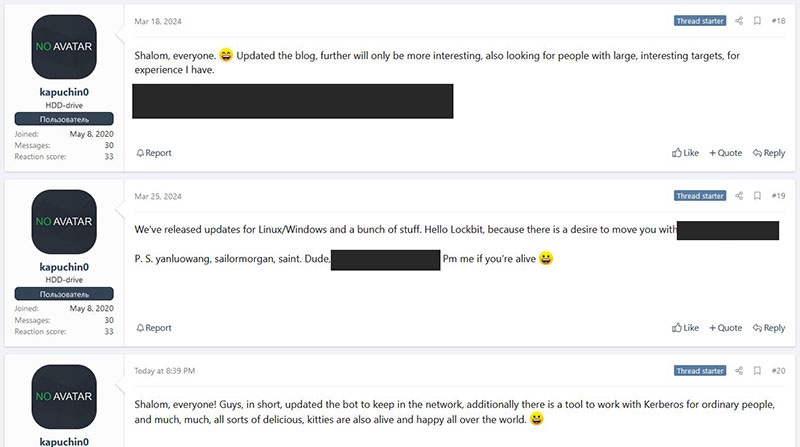Click share icon on post #19
The width and height of the screenshot is (800, 447).
click(x=740, y=196)
